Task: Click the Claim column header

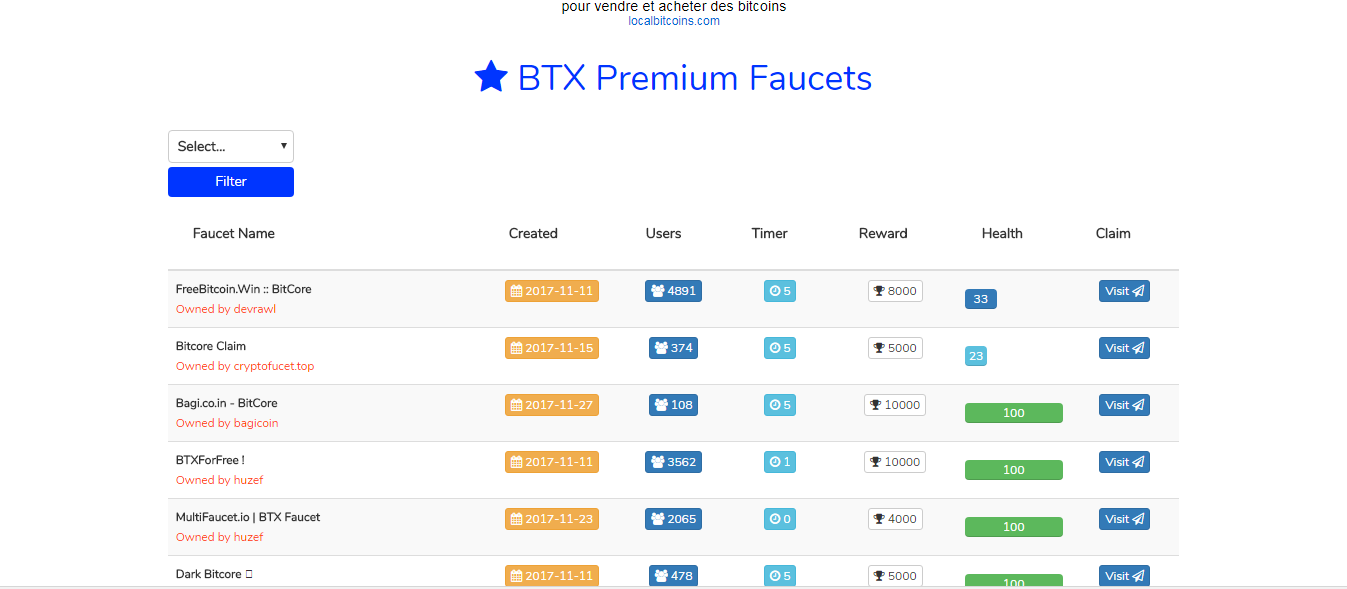Action: click(1113, 233)
